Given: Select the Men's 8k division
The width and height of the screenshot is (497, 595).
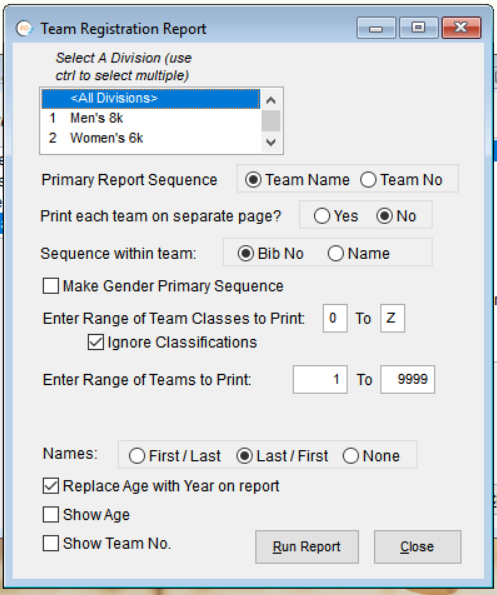Looking at the screenshot, I should [x=151, y=118].
